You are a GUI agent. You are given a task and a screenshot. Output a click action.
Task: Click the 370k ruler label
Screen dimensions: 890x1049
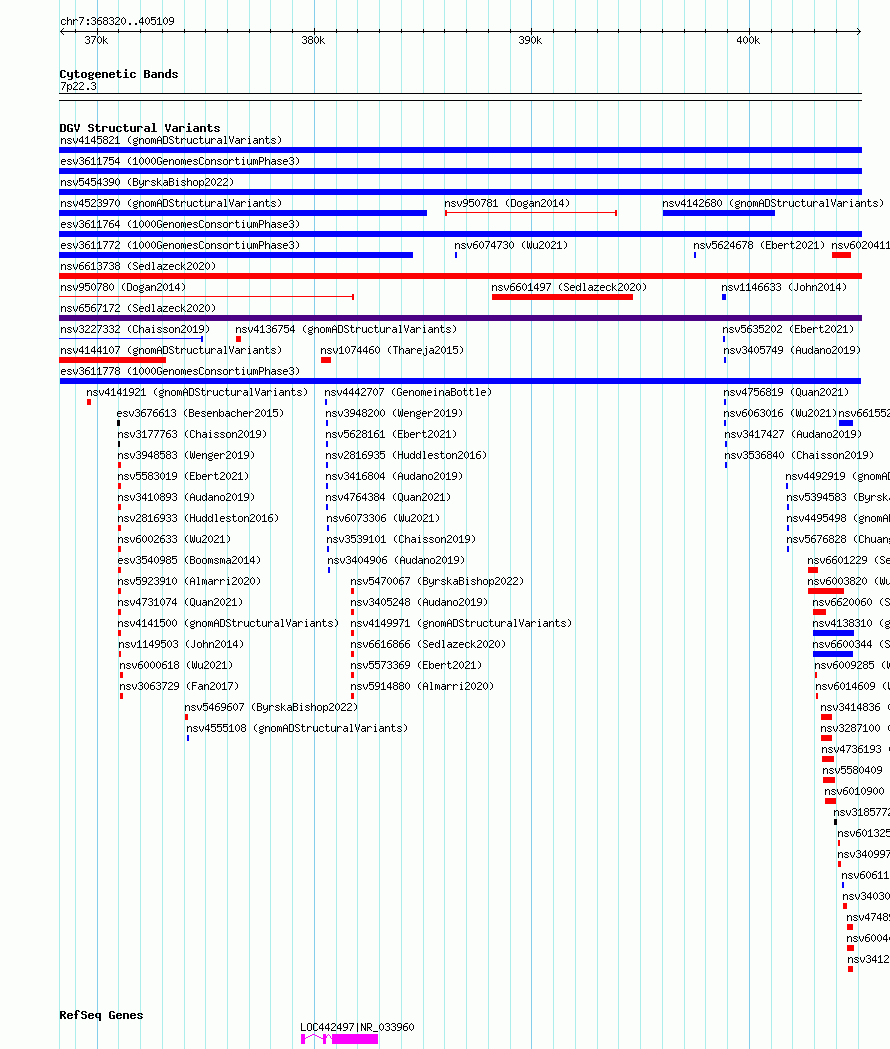pos(96,41)
